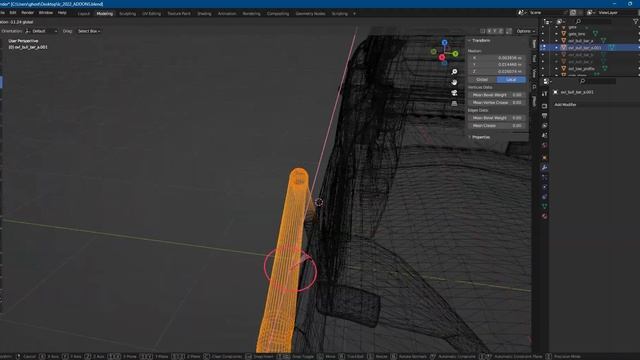
Task: Open the Particles properties tab icon
Action: point(544,177)
